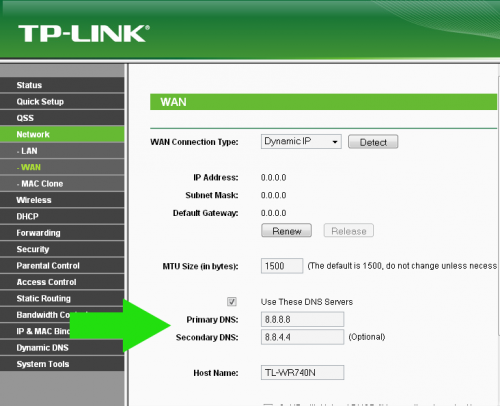Viewport: 500px width, 406px height.
Task: Open DHCP menu item
Action: tap(62, 216)
